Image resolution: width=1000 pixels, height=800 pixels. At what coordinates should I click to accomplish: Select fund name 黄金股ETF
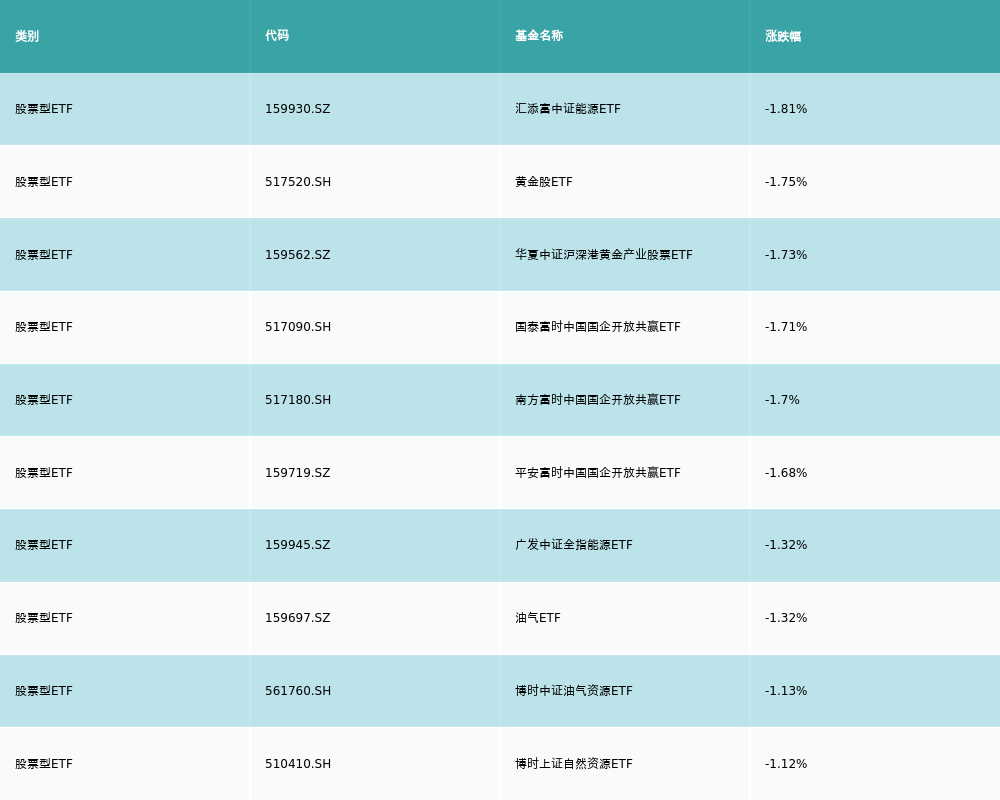point(543,182)
